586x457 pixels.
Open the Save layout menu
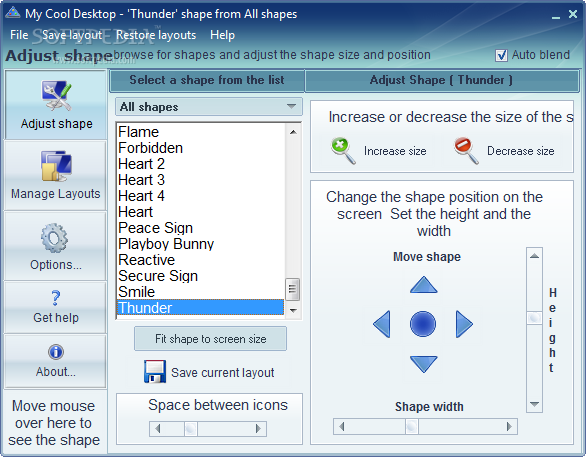[x=72, y=35]
